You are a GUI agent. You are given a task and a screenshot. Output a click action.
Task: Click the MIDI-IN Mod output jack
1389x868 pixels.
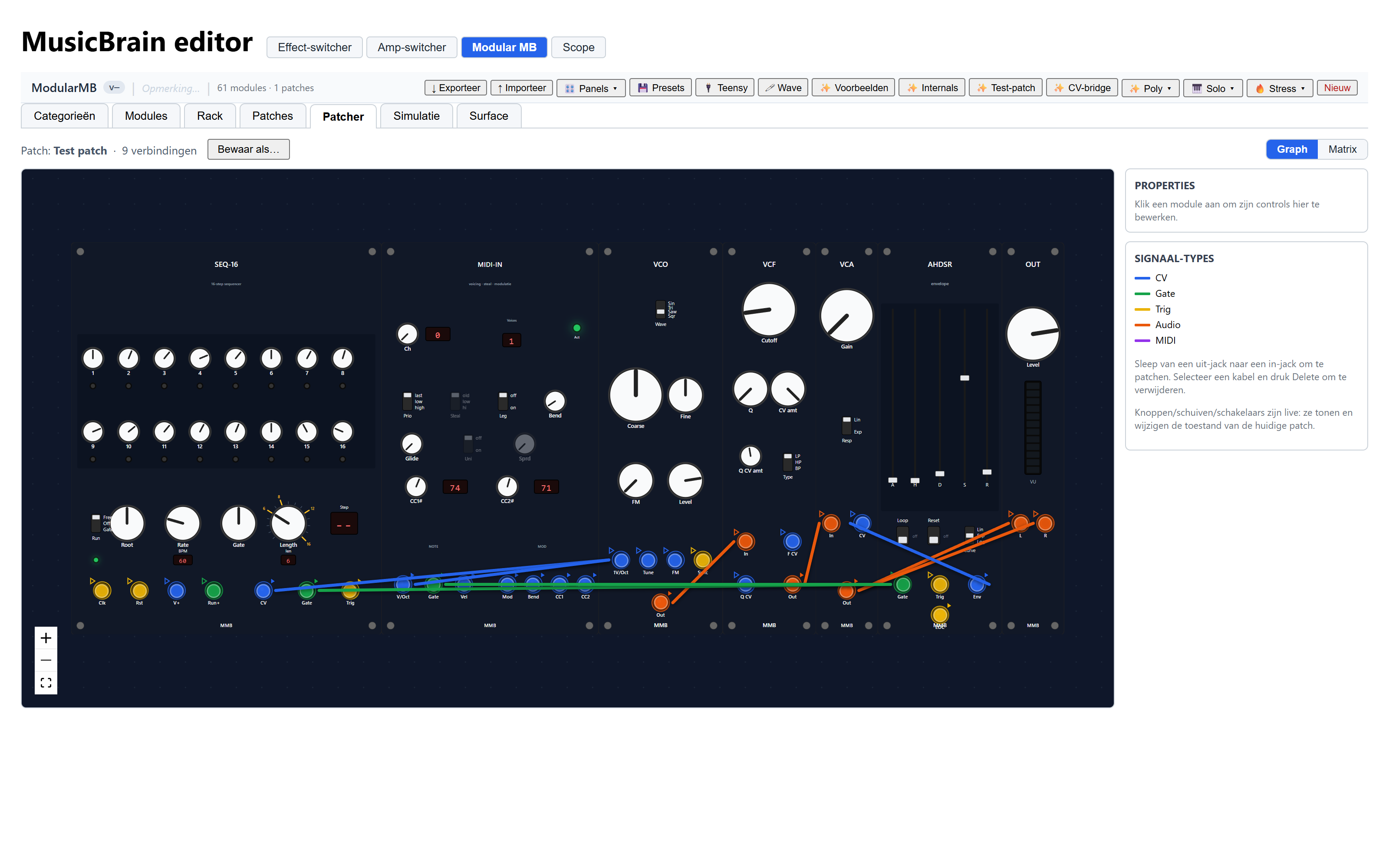(x=507, y=585)
